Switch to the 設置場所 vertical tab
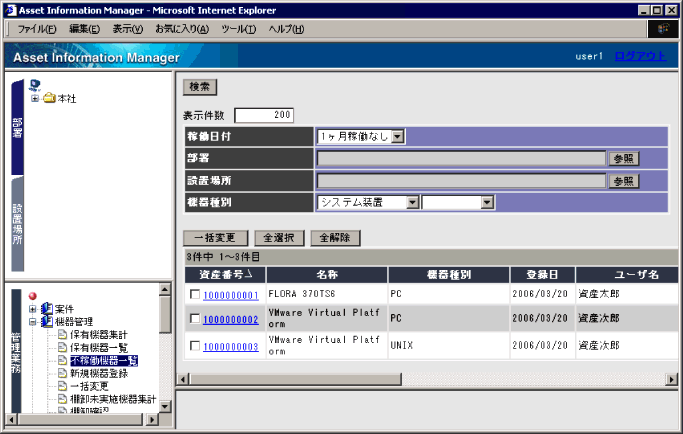This screenshot has height=434, width=683. tap(17, 224)
